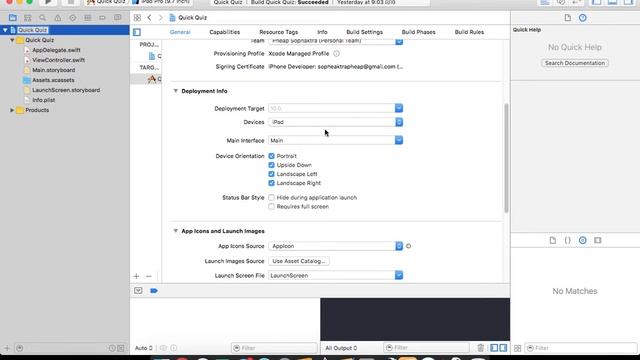Open the Issue navigator warning icon
The width and height of the screenshot is (640, 360).
point(58,18)
